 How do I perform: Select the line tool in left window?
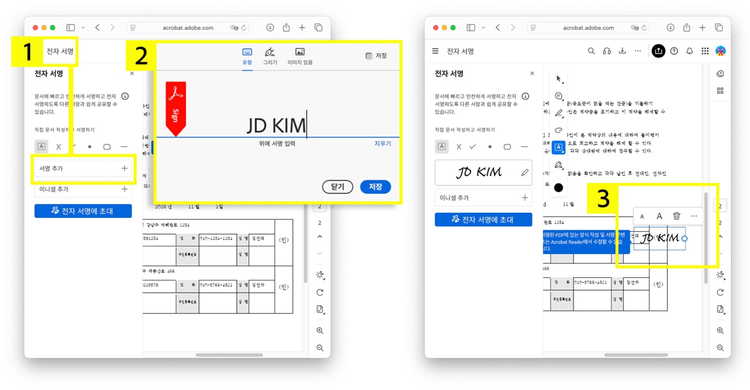[x=124, y=147]
